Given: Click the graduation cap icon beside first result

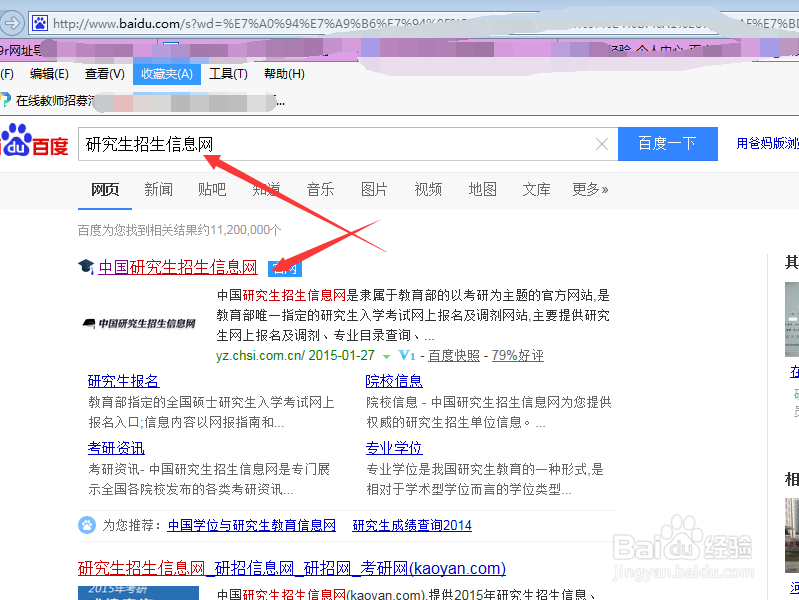Looking at the screenshot, I should coord(86,266).
